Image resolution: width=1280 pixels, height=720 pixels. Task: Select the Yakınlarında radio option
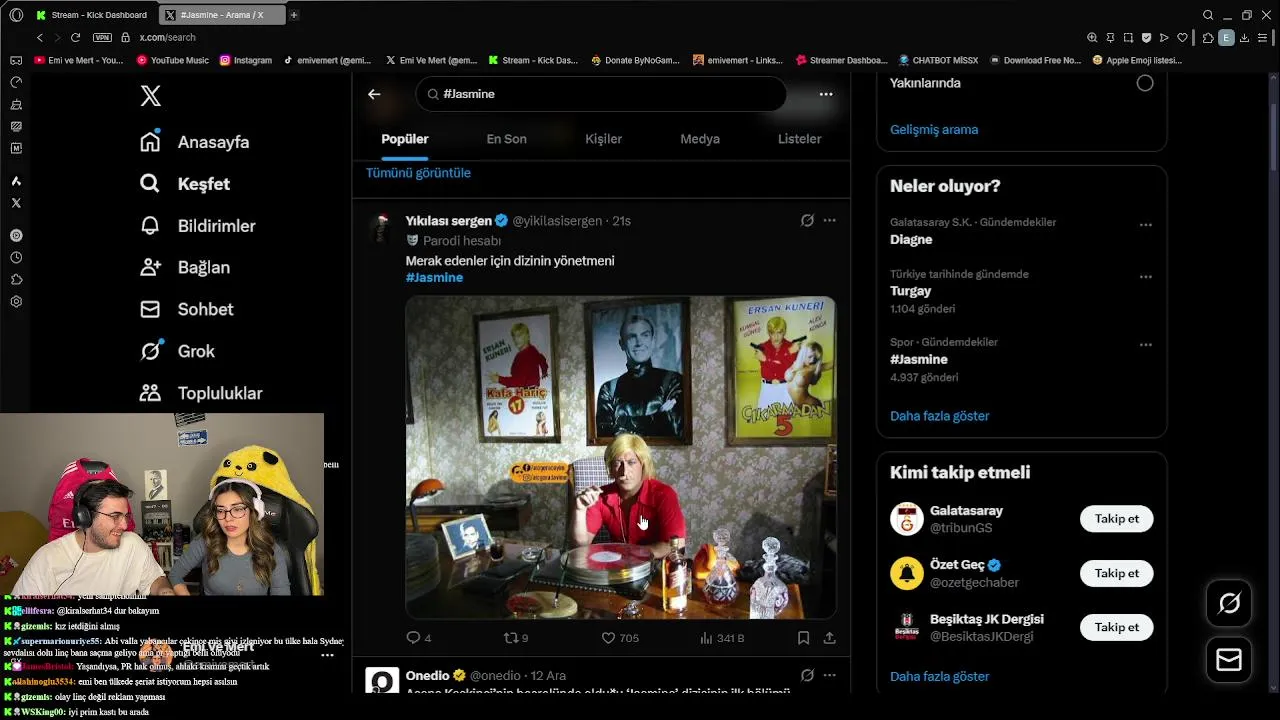(x=1145, y=83)
